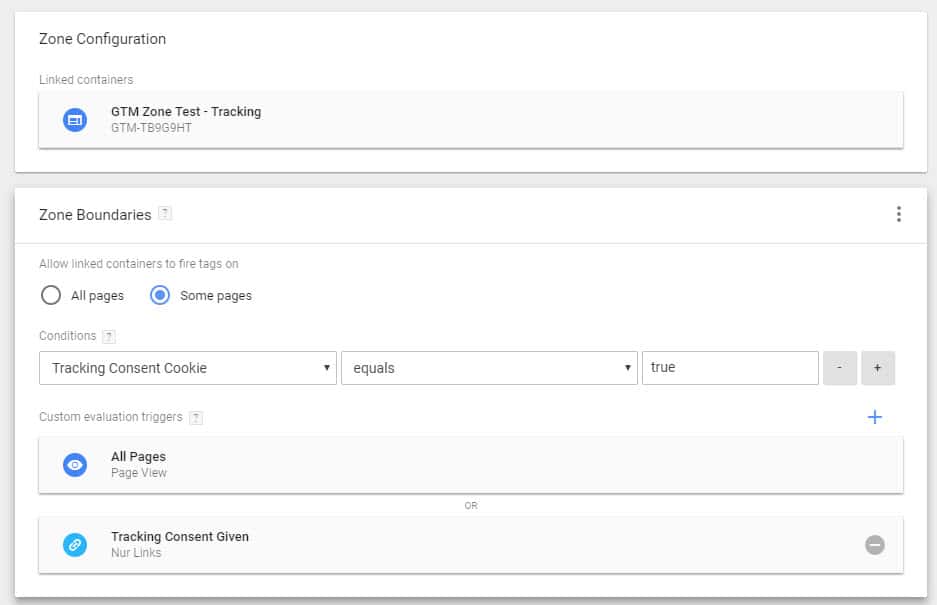Image resolution: width=937 pixels, height=605 pixels.
Task: Open the GTM Zone Test - Tracking container
Action: point(186,112)
